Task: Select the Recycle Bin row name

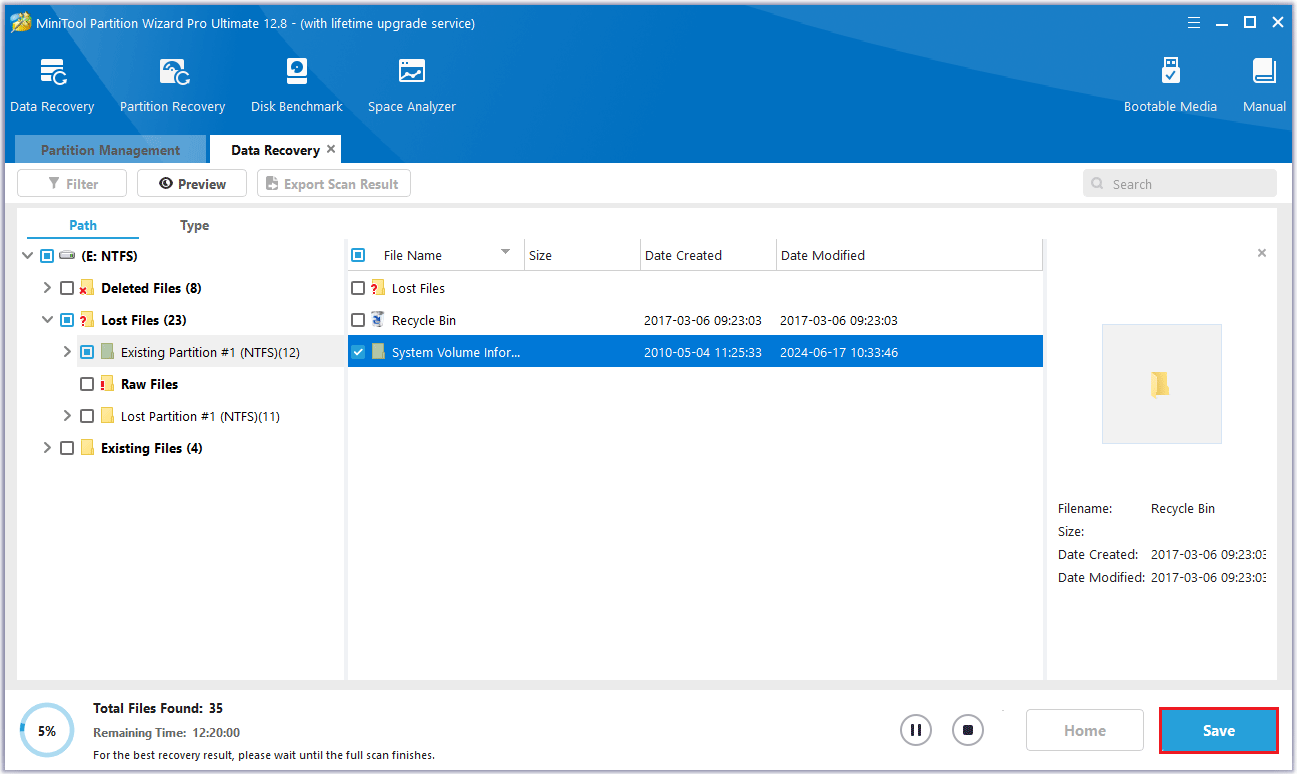Action: coord(424,320)
